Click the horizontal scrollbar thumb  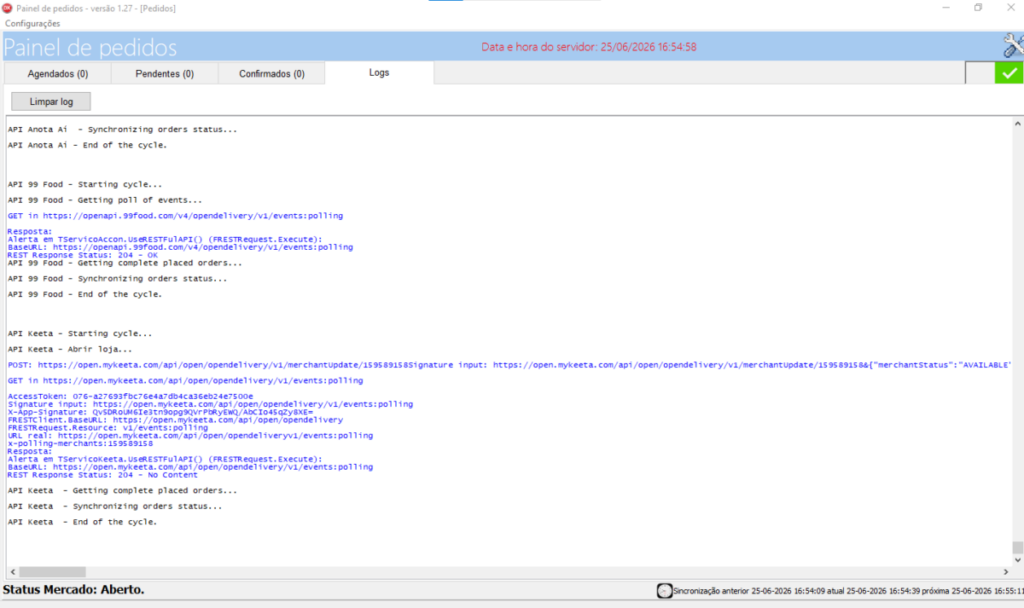click(x=52, y=571)
